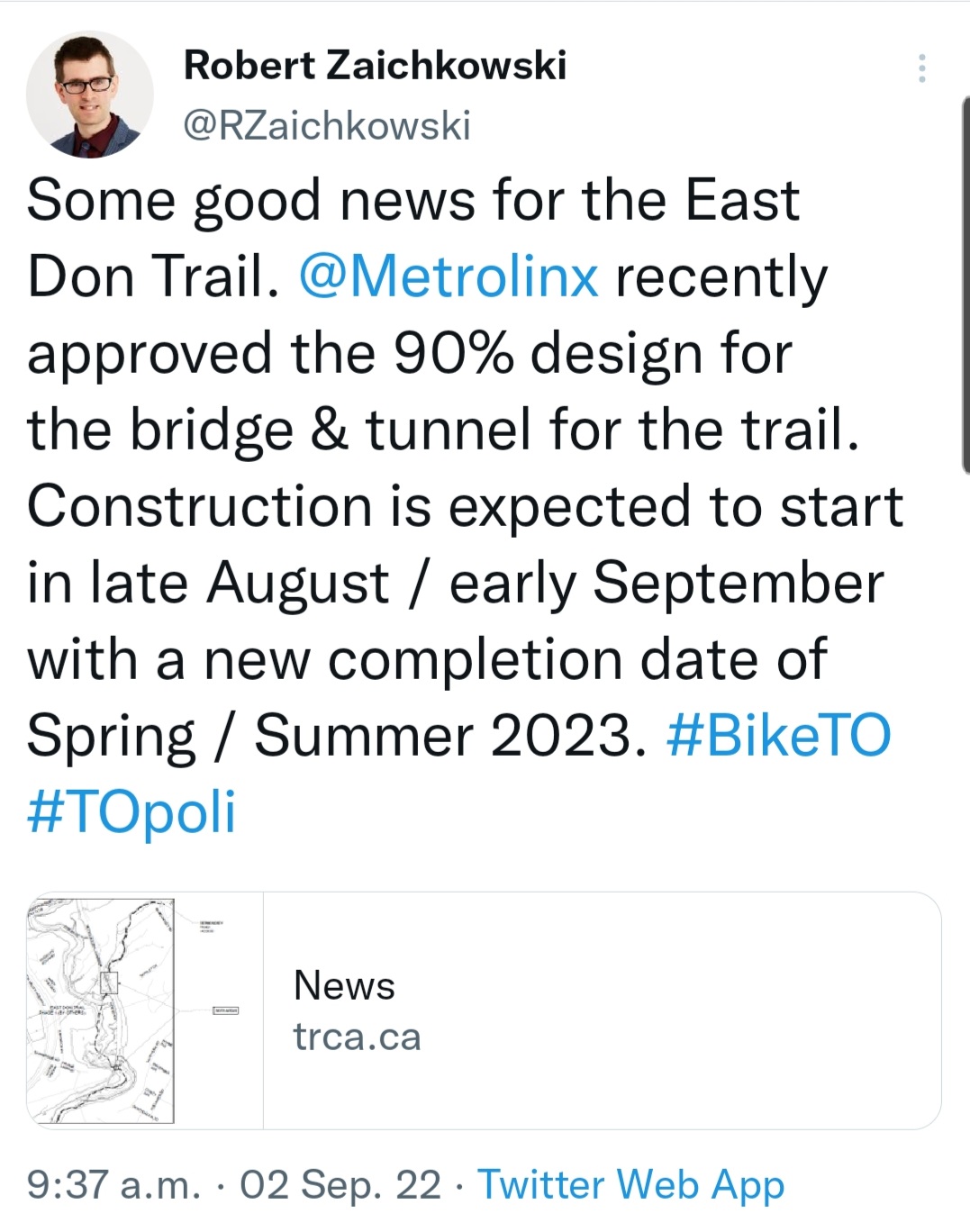Click the @RZaichkowski handle
The image size is (970, 1232).
click(327, 125)
